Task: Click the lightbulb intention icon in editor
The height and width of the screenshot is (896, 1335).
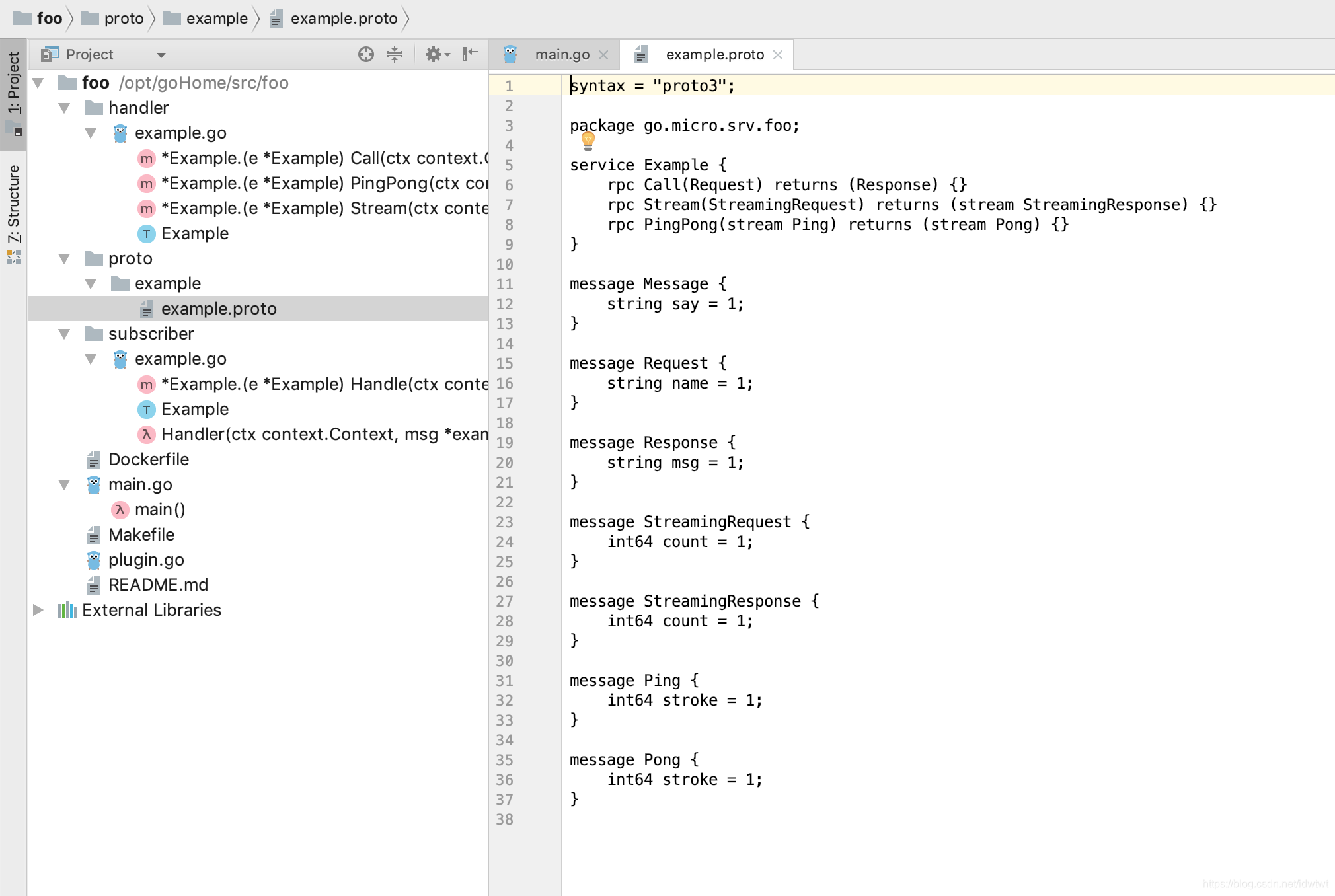Action: 588,140
